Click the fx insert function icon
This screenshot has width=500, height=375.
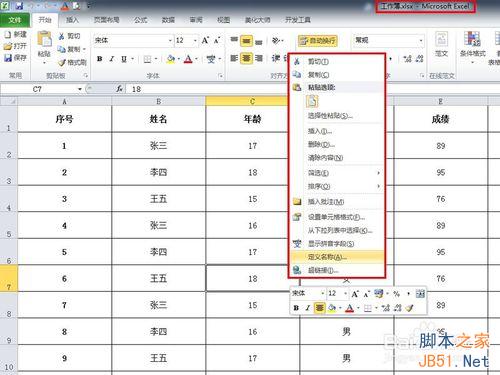tap(119, 89)
